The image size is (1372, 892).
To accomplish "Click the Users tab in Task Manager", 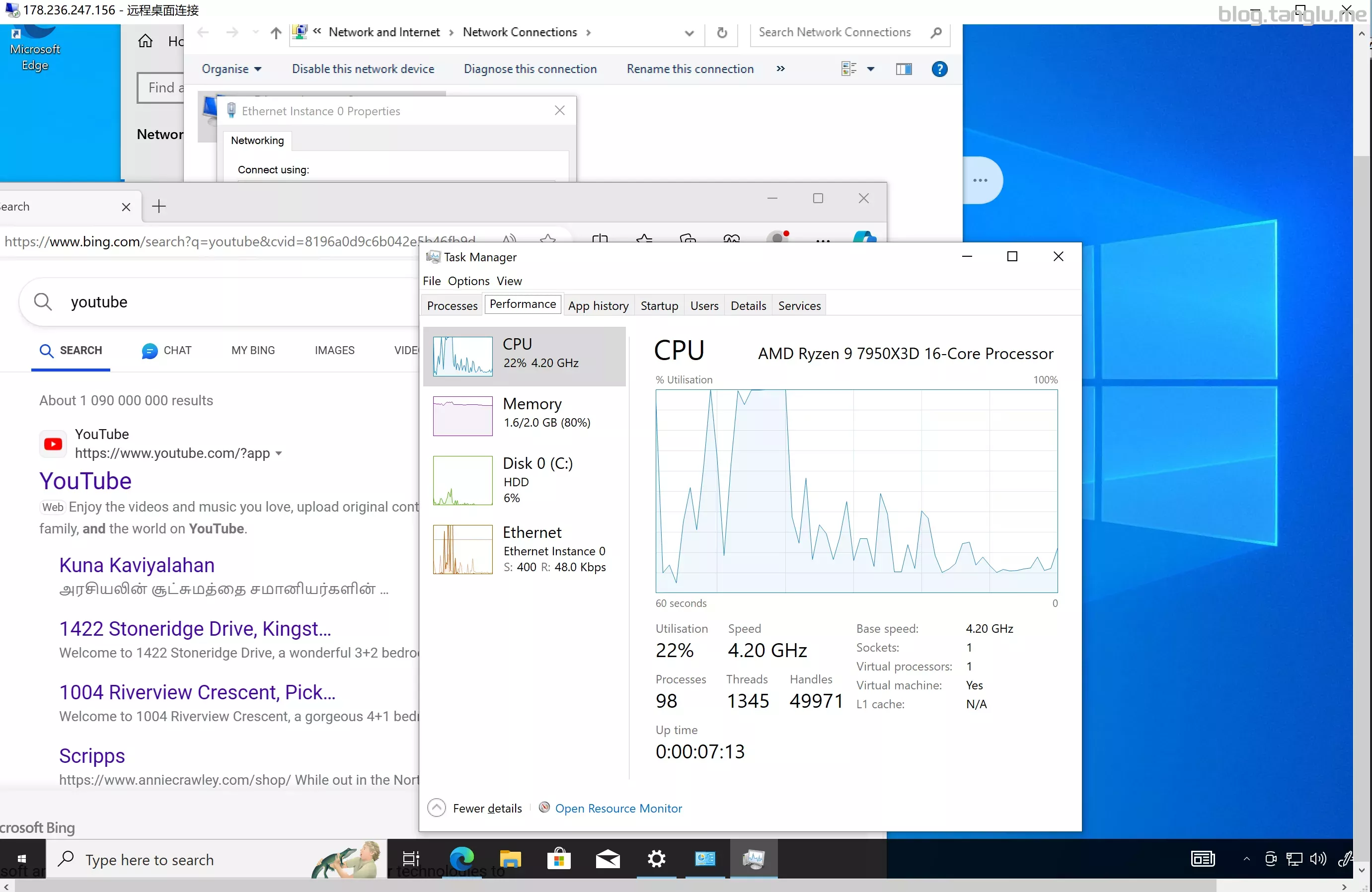I will click(x=704, y=305).
